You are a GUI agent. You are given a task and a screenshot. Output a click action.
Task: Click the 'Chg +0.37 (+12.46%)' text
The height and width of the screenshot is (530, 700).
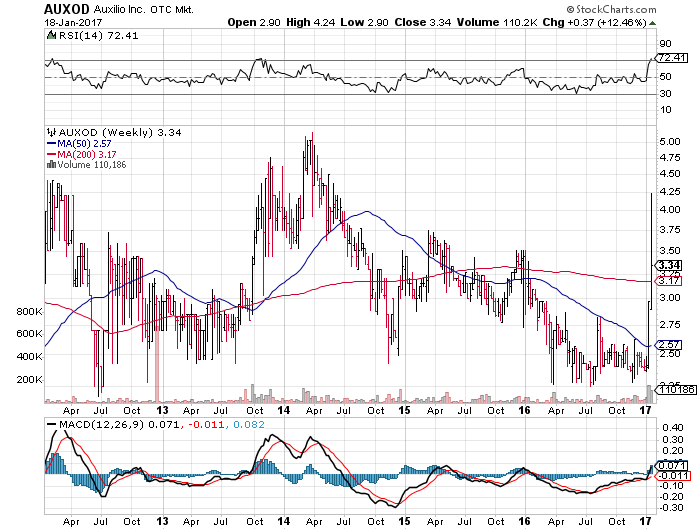point(595,22)
